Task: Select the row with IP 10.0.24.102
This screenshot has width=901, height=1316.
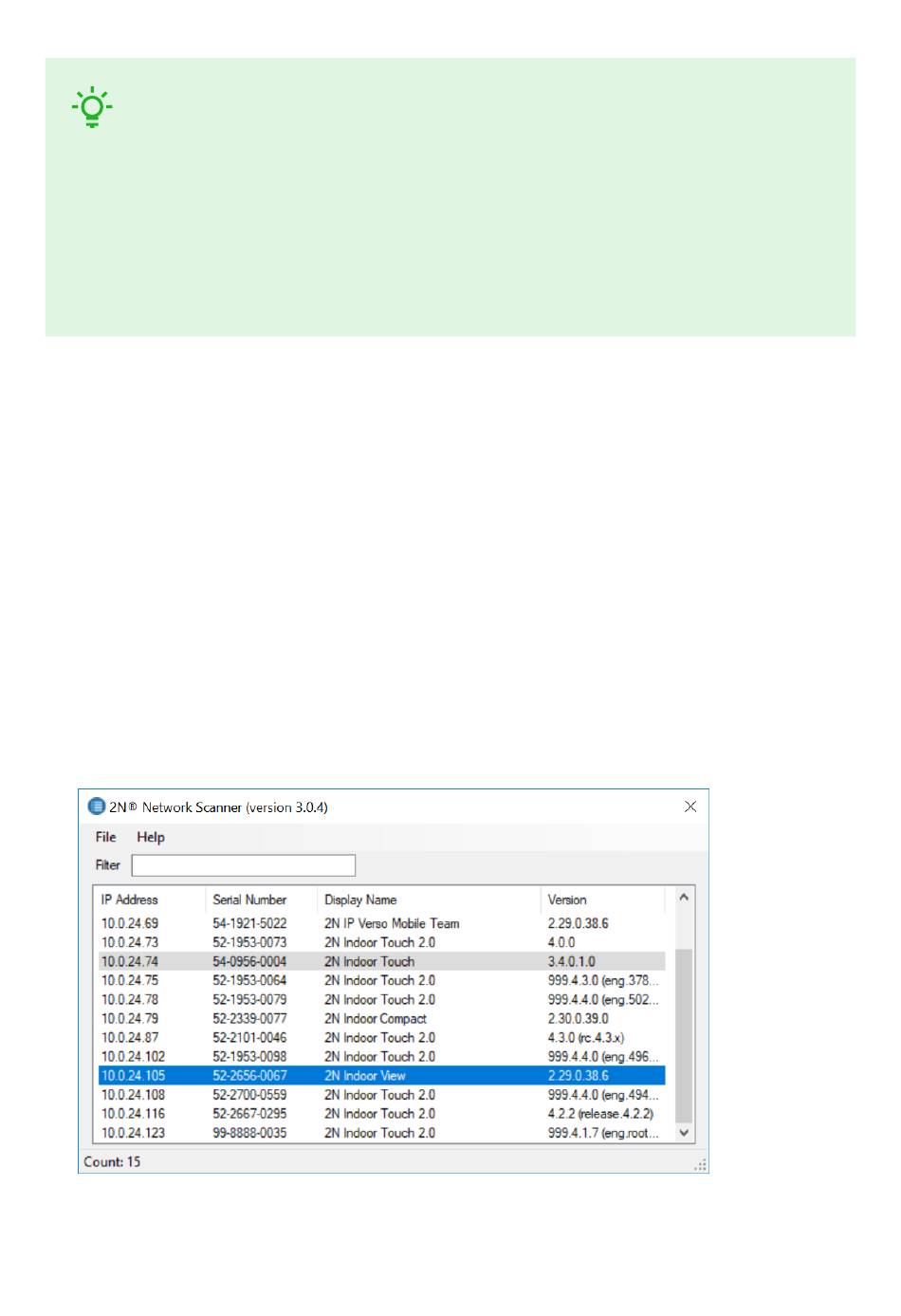Action: tap(382, 1056)
